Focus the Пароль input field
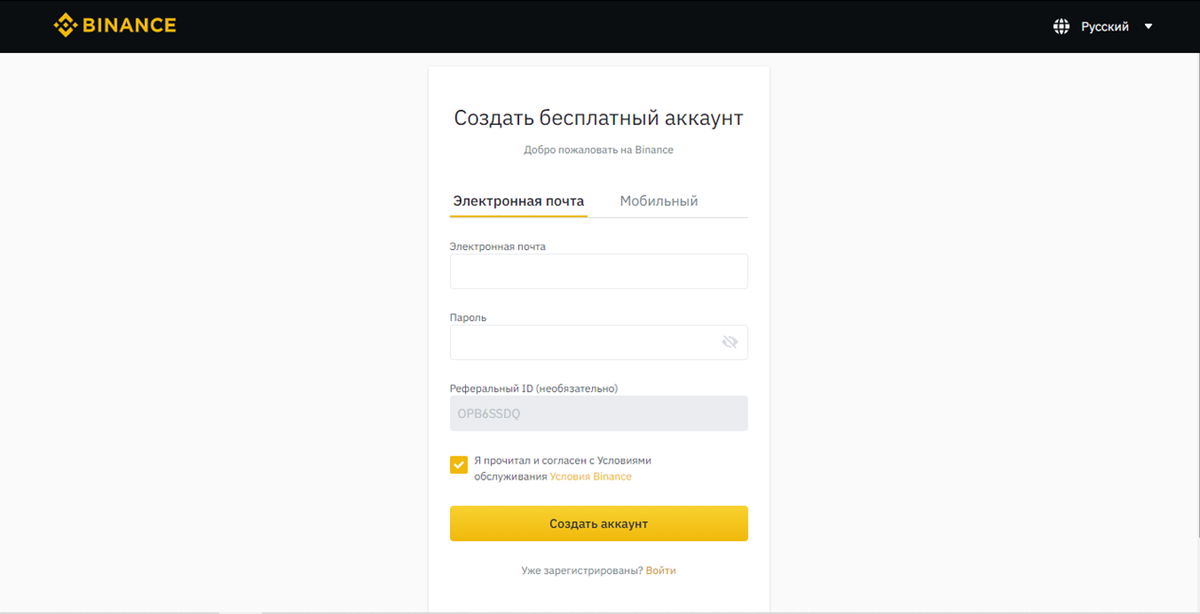The image size is (1200, 614). (x=599, y=342)
